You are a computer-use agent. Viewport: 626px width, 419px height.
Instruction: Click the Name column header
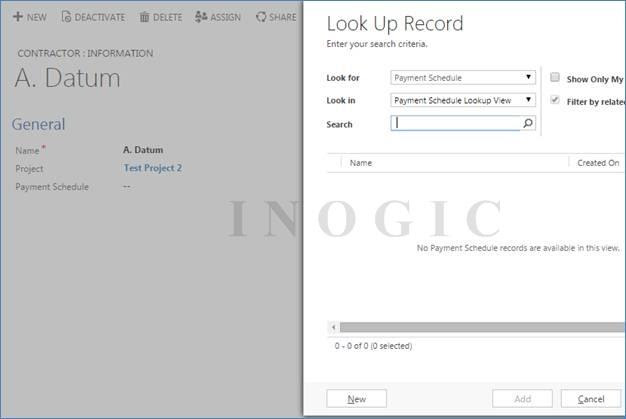tap(361, 163)
